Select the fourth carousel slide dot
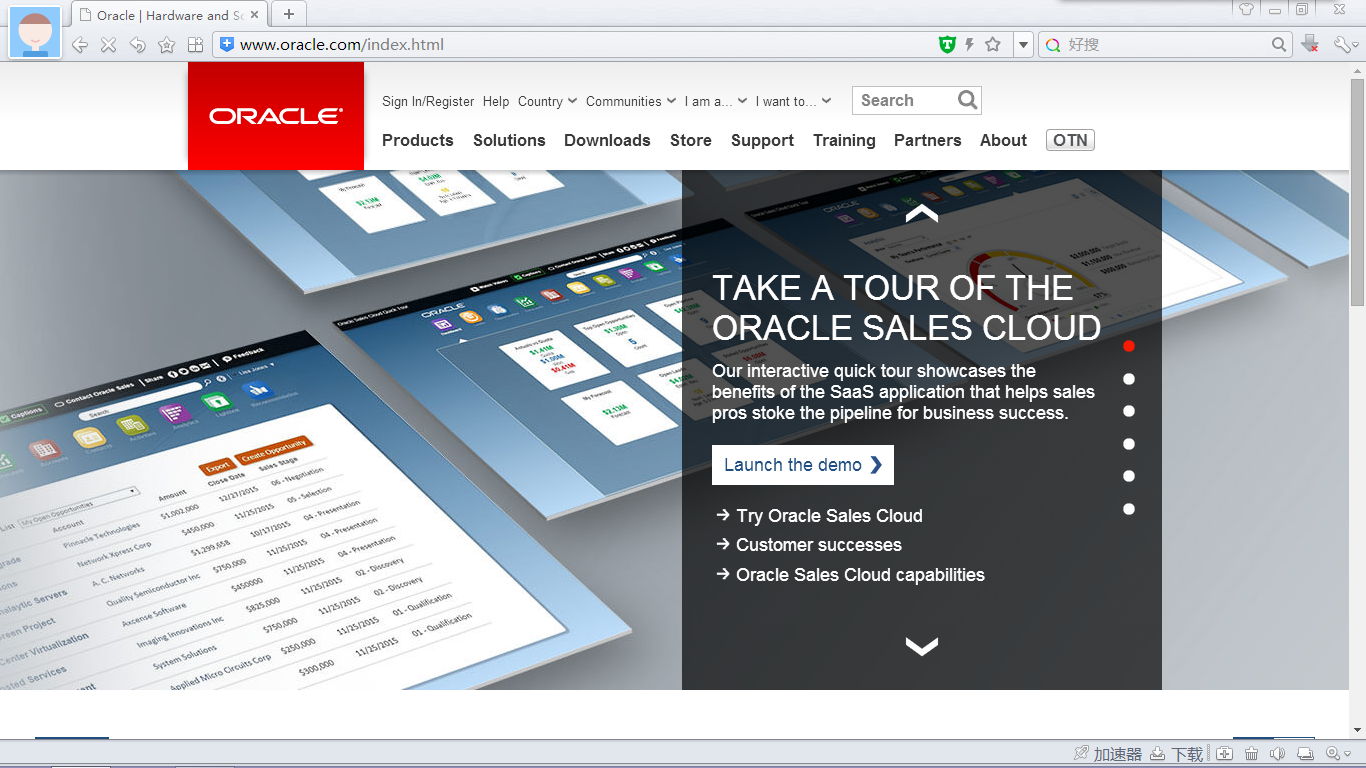Viewport: 1366px width, 768px height. 1129,444
